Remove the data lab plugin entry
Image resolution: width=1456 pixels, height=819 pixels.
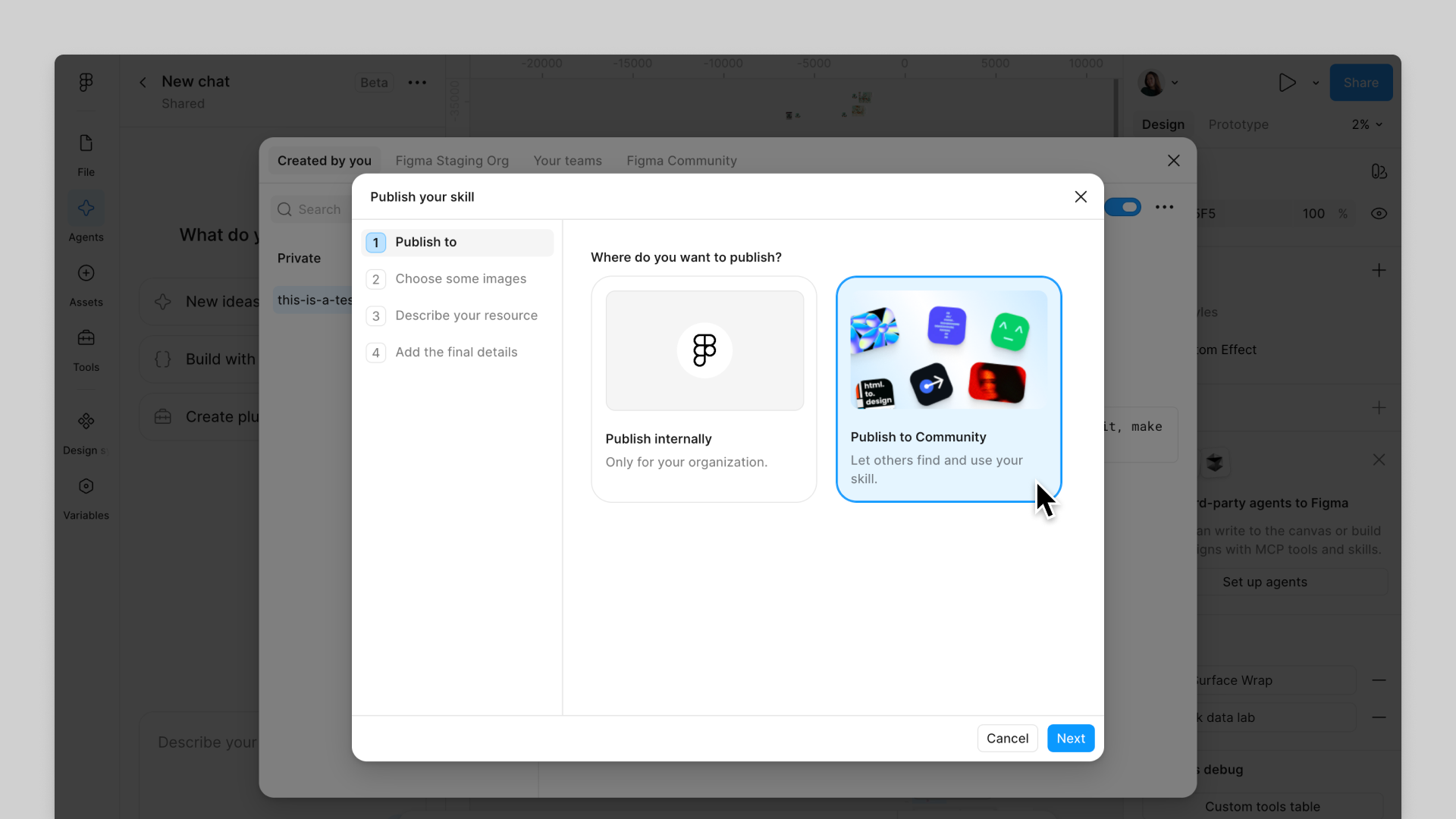[x=1379, y=717]
